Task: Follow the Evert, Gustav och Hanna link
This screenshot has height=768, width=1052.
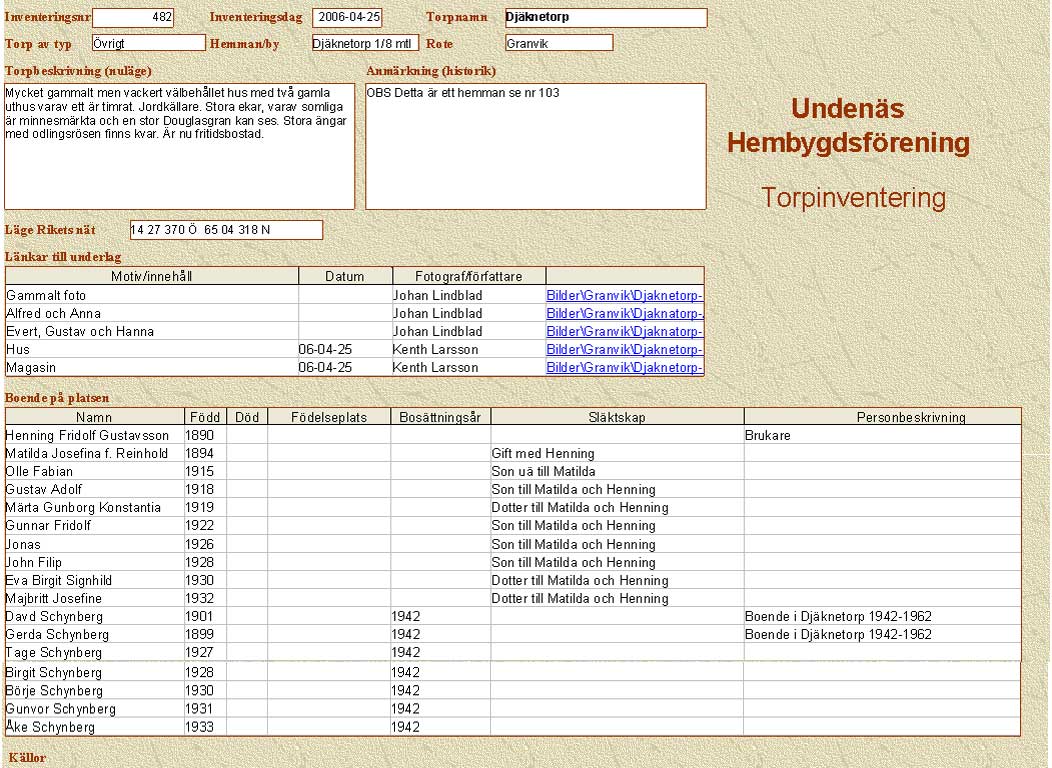Action: [x=624, y=332]
